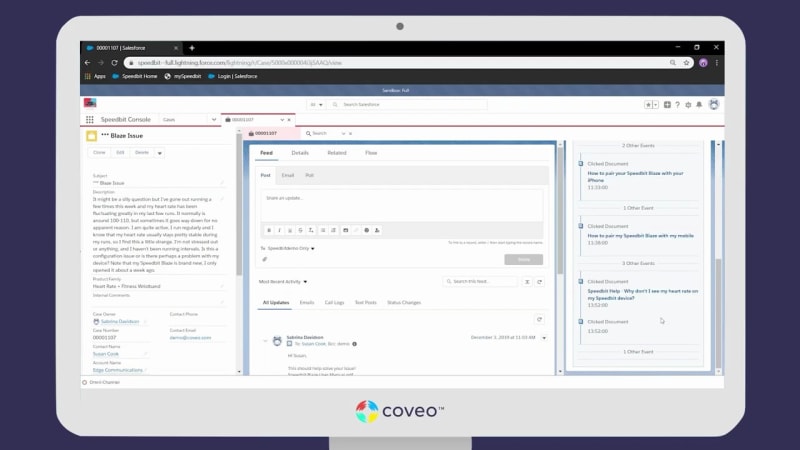Click the Italic formatting icon in the post editor
Screen dimensions: 800x450
coord(279,230)
